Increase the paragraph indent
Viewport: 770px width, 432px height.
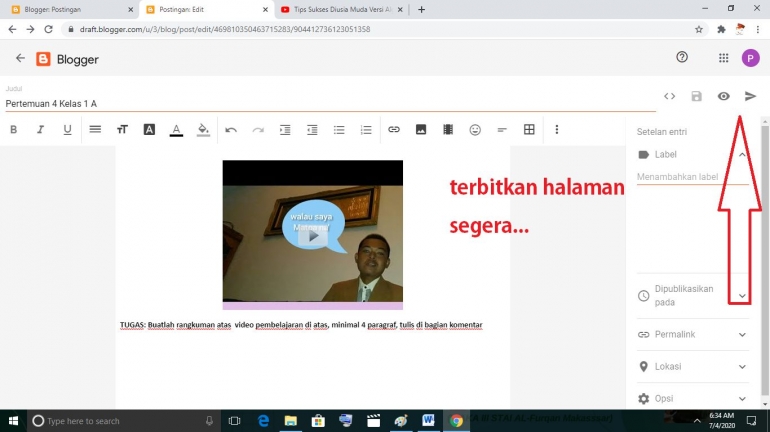[285, 130]
